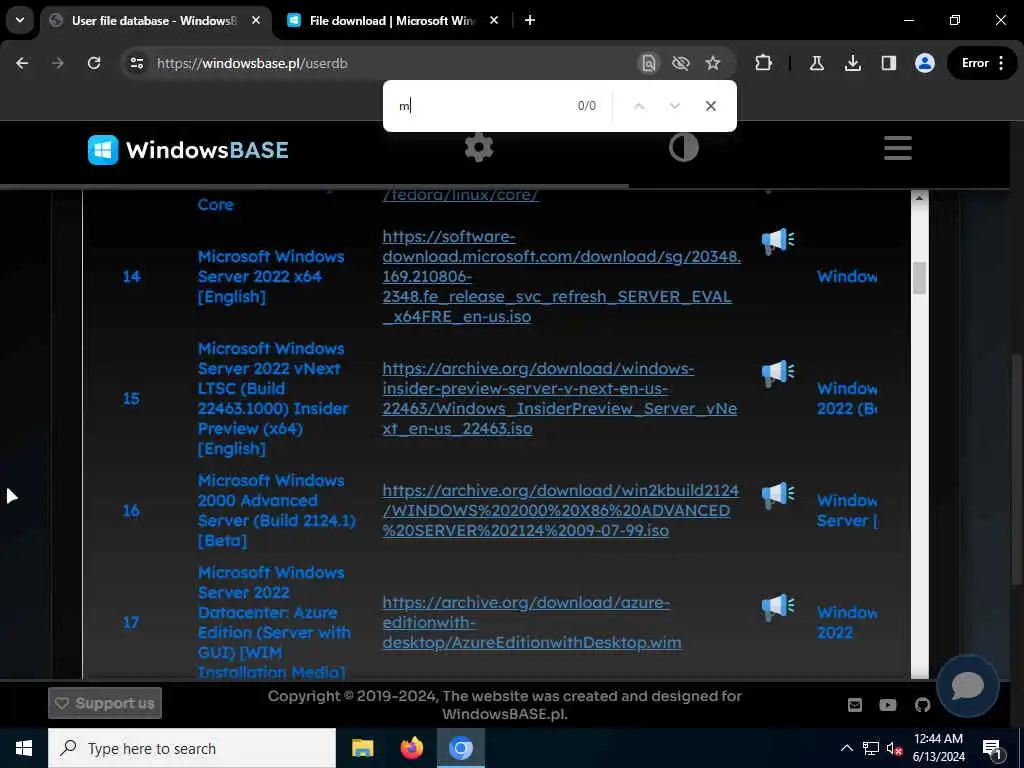Open archive.org AzureEditionwithDesktop.wim link

(x=532, y=622)
